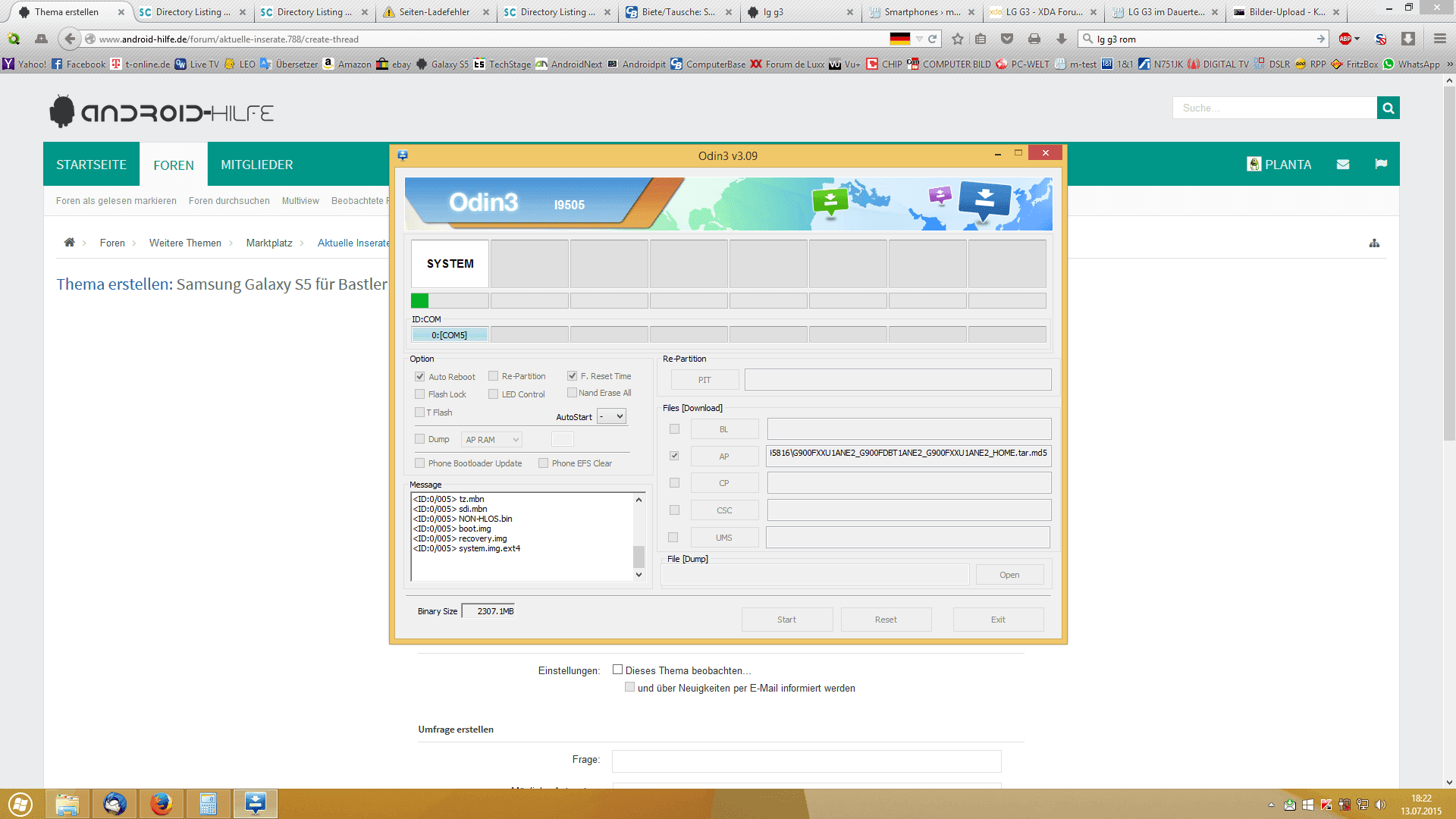Toggle the F. Reset Time checkbox
The image size is (1456, 819).
pos(573,376)
